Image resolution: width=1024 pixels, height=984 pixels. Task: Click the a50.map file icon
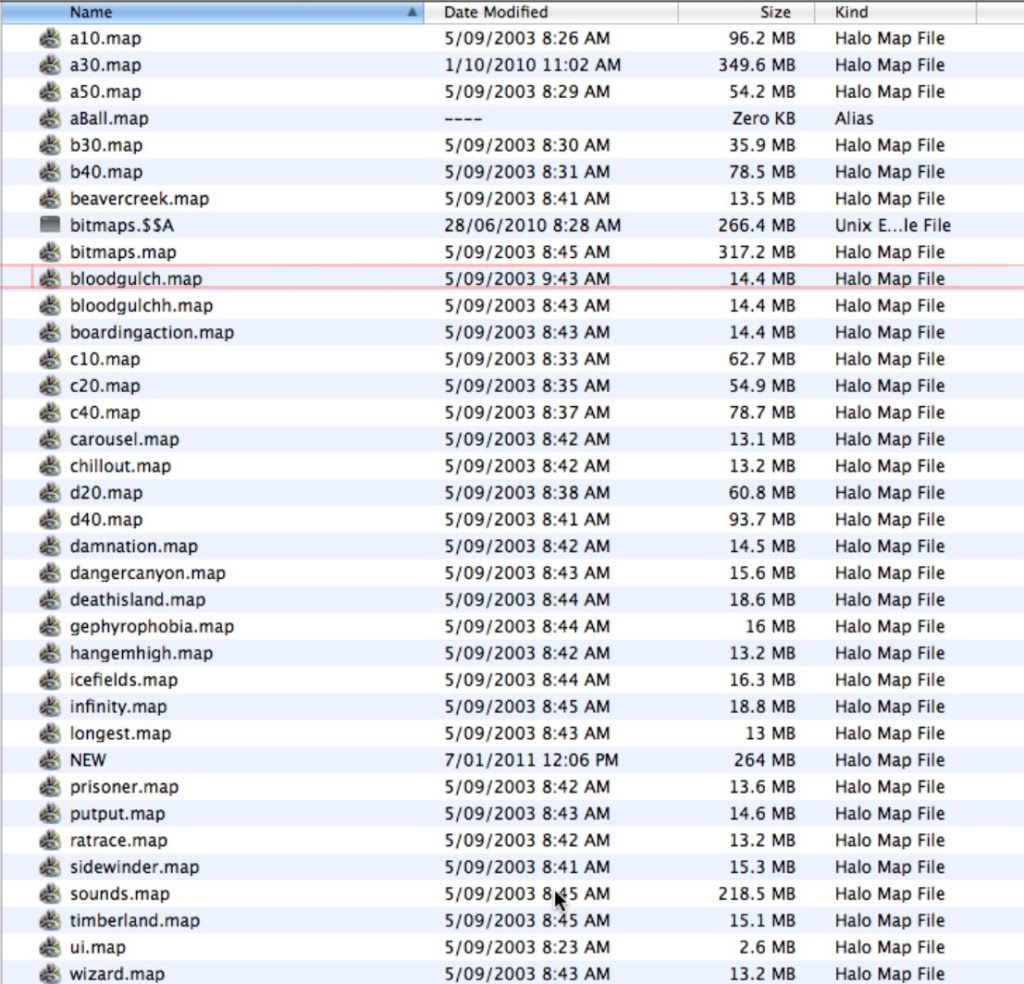click(x=50, y=92)
